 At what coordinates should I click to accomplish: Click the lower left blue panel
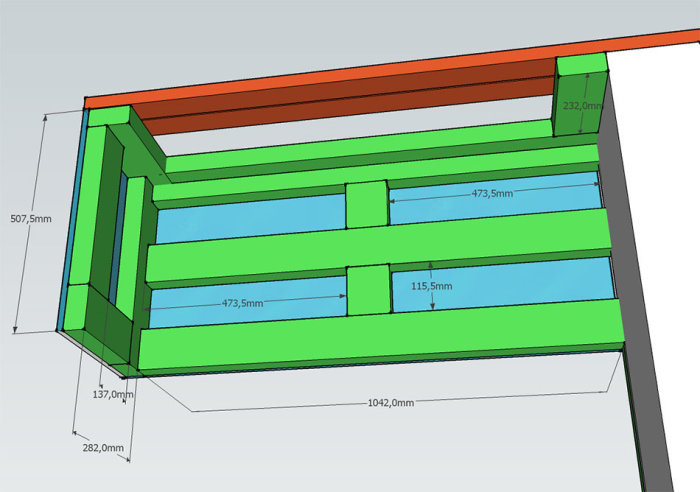(x=248, y=302)
